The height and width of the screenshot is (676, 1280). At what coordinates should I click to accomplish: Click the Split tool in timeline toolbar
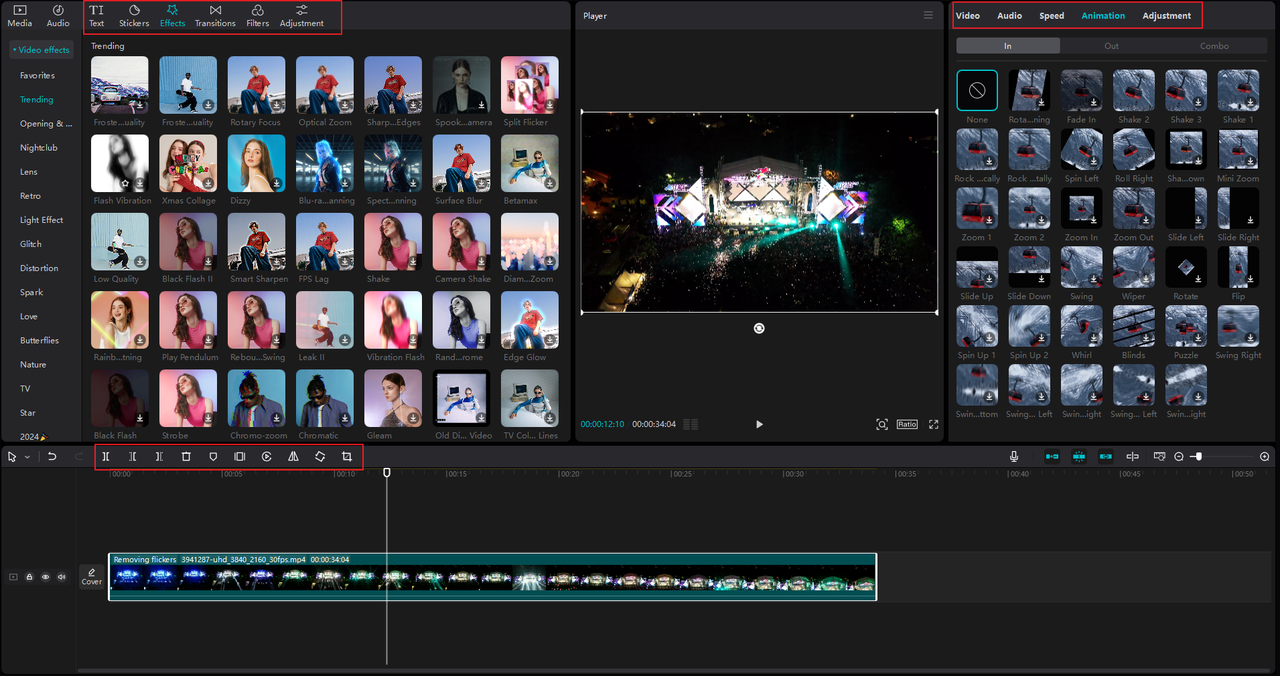tap(105, 456)
